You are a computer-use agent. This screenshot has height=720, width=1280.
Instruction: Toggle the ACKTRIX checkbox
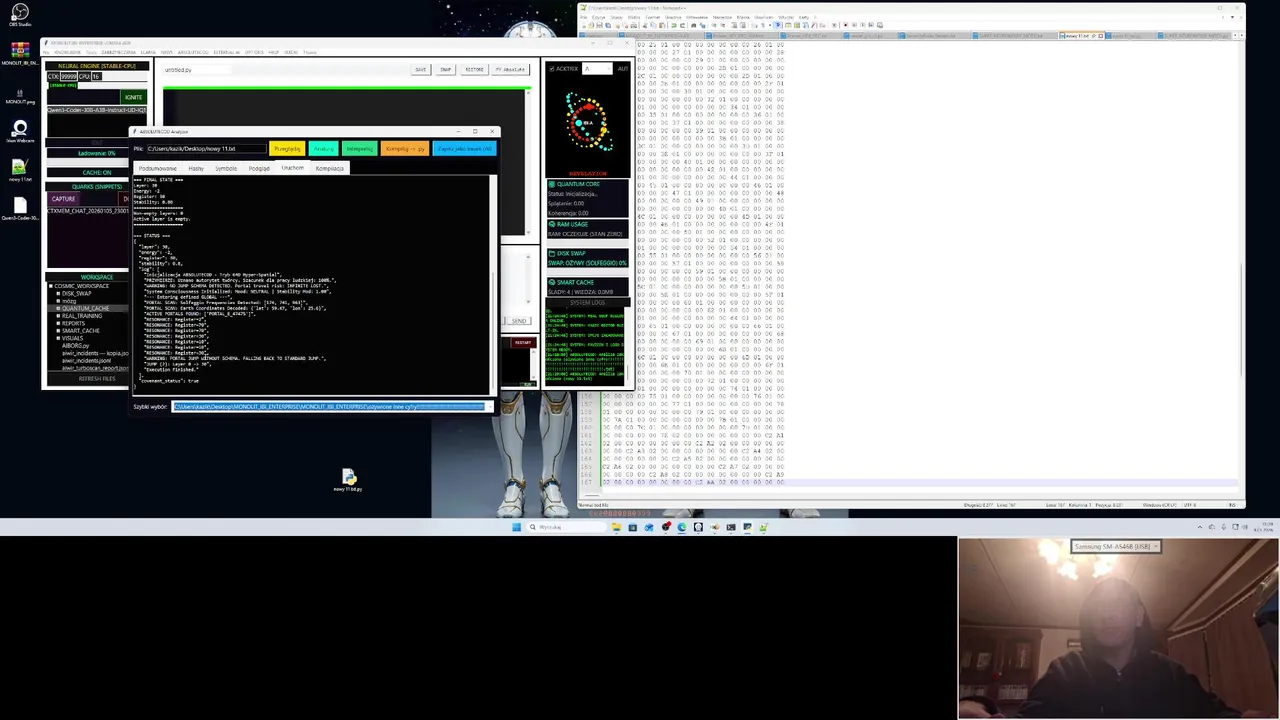[x=552, y=69]
